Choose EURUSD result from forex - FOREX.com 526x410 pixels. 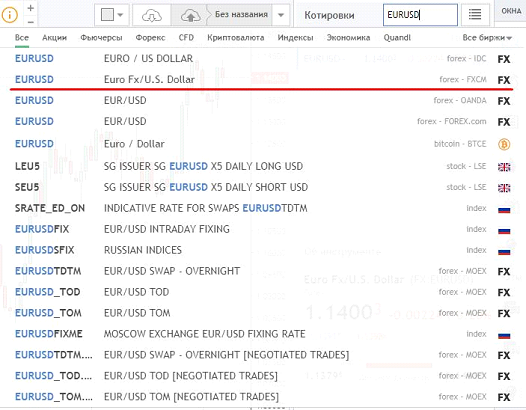pos(262,121)
